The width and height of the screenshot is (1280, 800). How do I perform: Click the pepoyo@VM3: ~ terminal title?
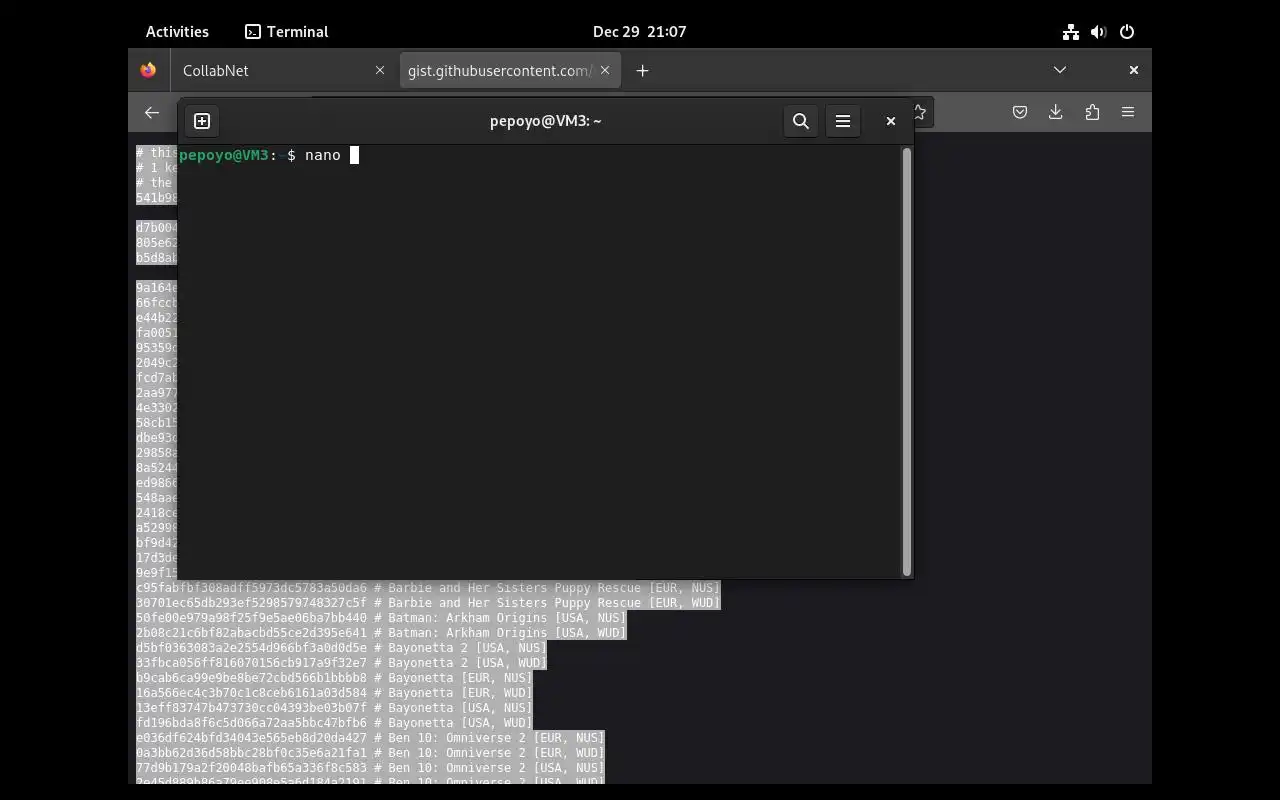[x=546, y=121]
